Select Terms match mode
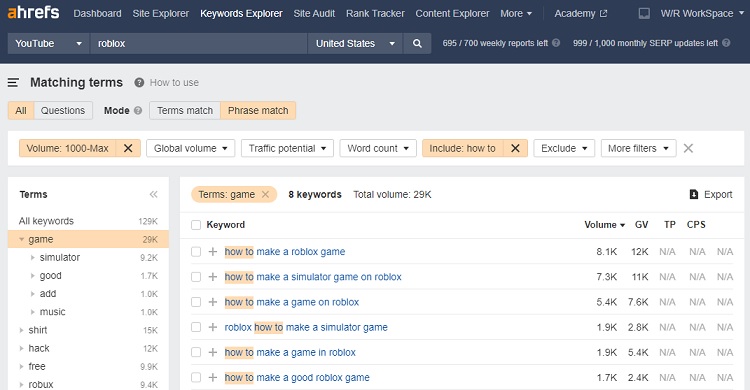 [x=185, y=111]
